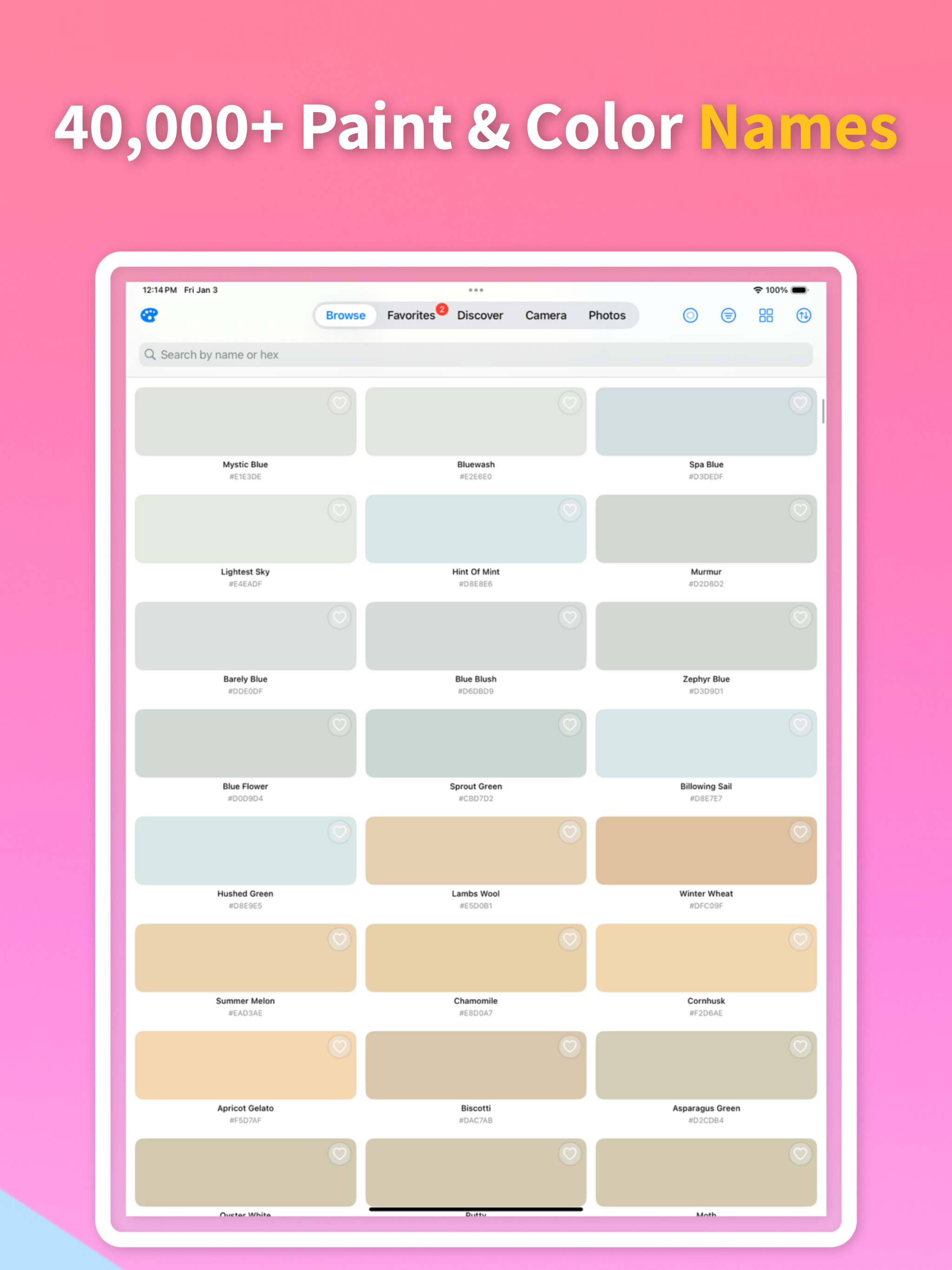Toggle the heart on Spa Blue

(x=800, y=403)
